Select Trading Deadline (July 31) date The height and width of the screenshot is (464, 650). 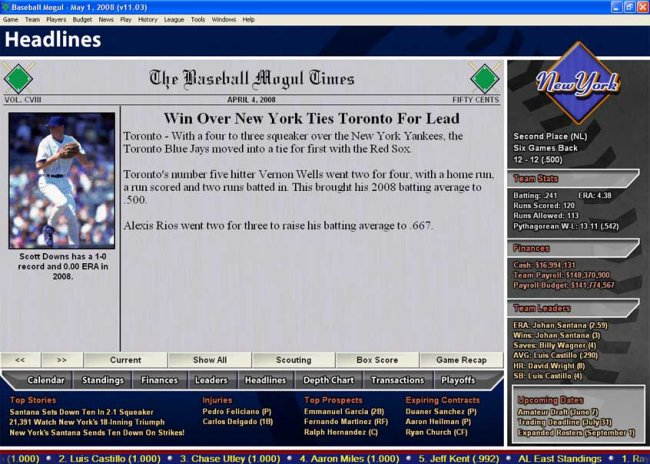(x=565, y=422)
